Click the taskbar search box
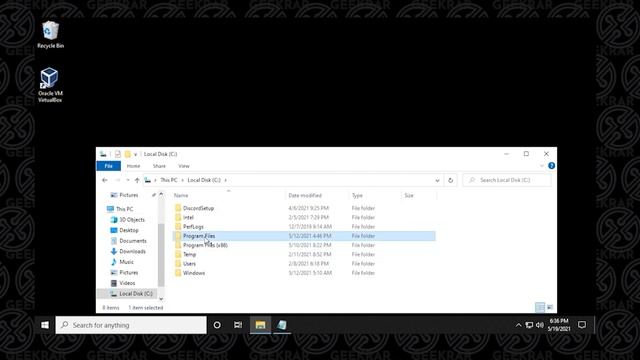The width and height of the screenshot is (640, 360). click(x=131, y=325)
